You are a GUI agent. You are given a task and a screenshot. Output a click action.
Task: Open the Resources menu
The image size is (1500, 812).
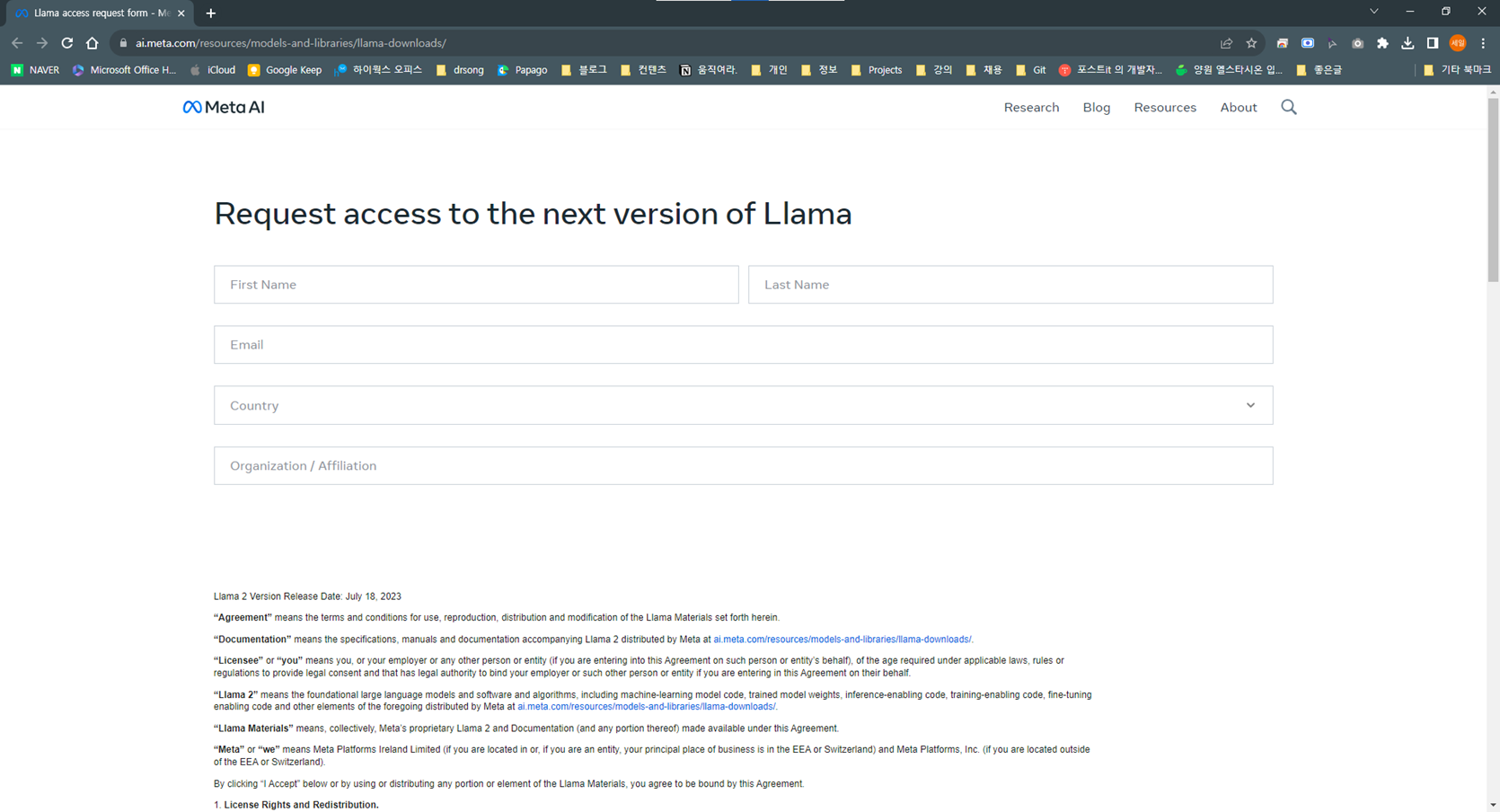point(1165,107)
